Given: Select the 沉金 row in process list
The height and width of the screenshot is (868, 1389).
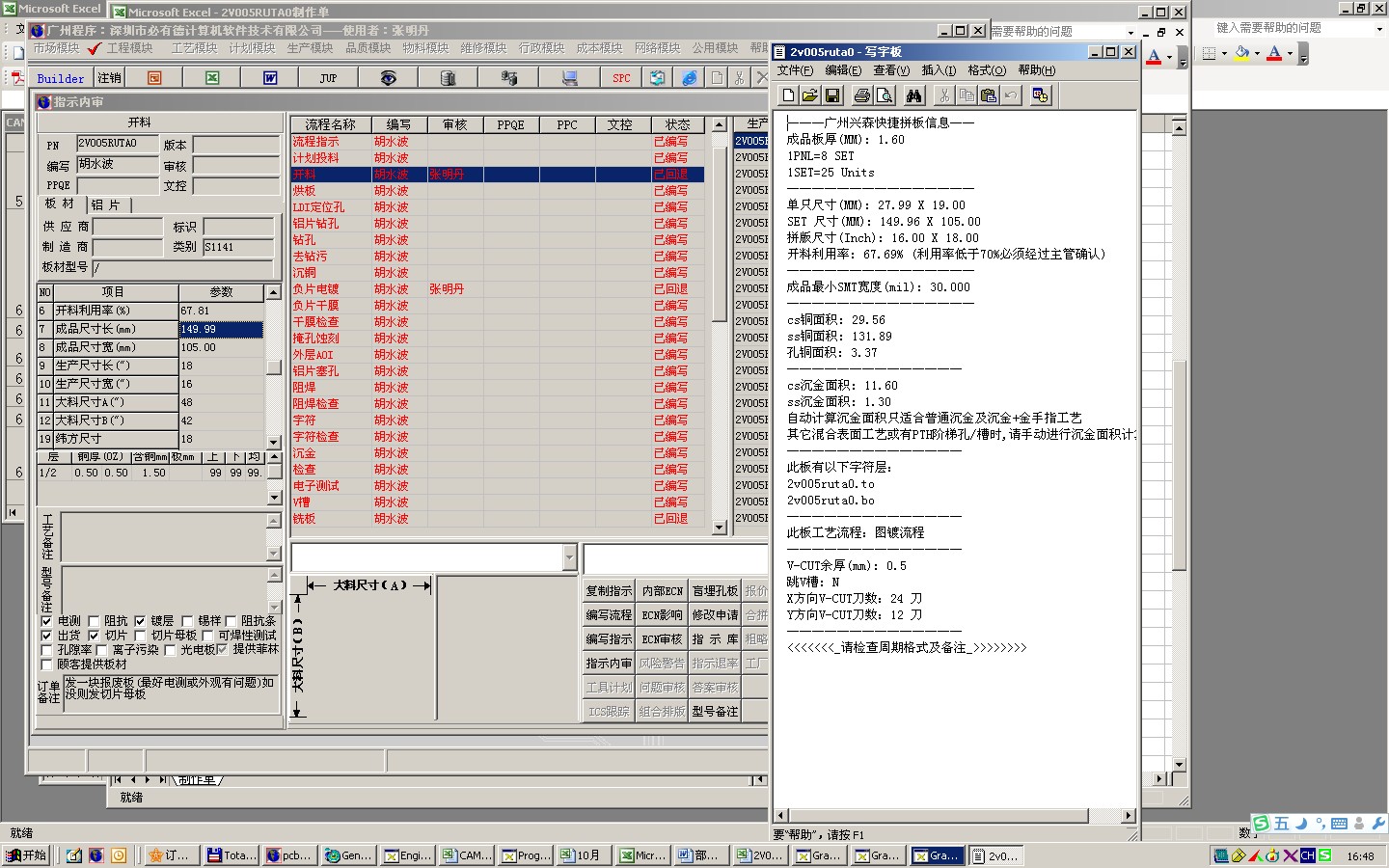Looking at the screenshot, I should point(498,453).
